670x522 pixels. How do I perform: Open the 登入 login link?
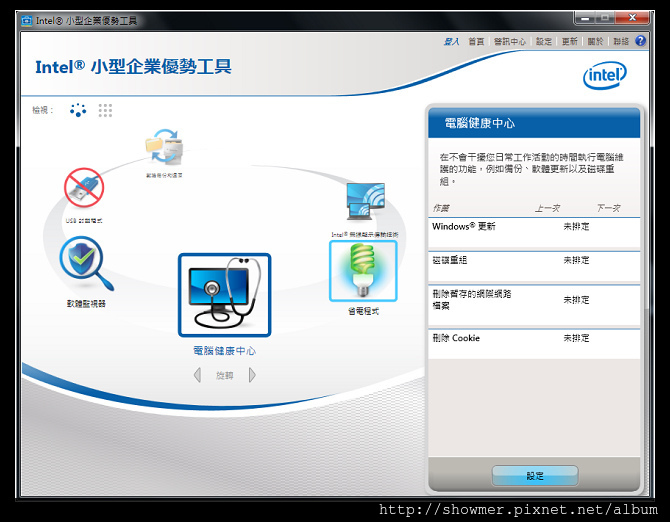[451, 41]
